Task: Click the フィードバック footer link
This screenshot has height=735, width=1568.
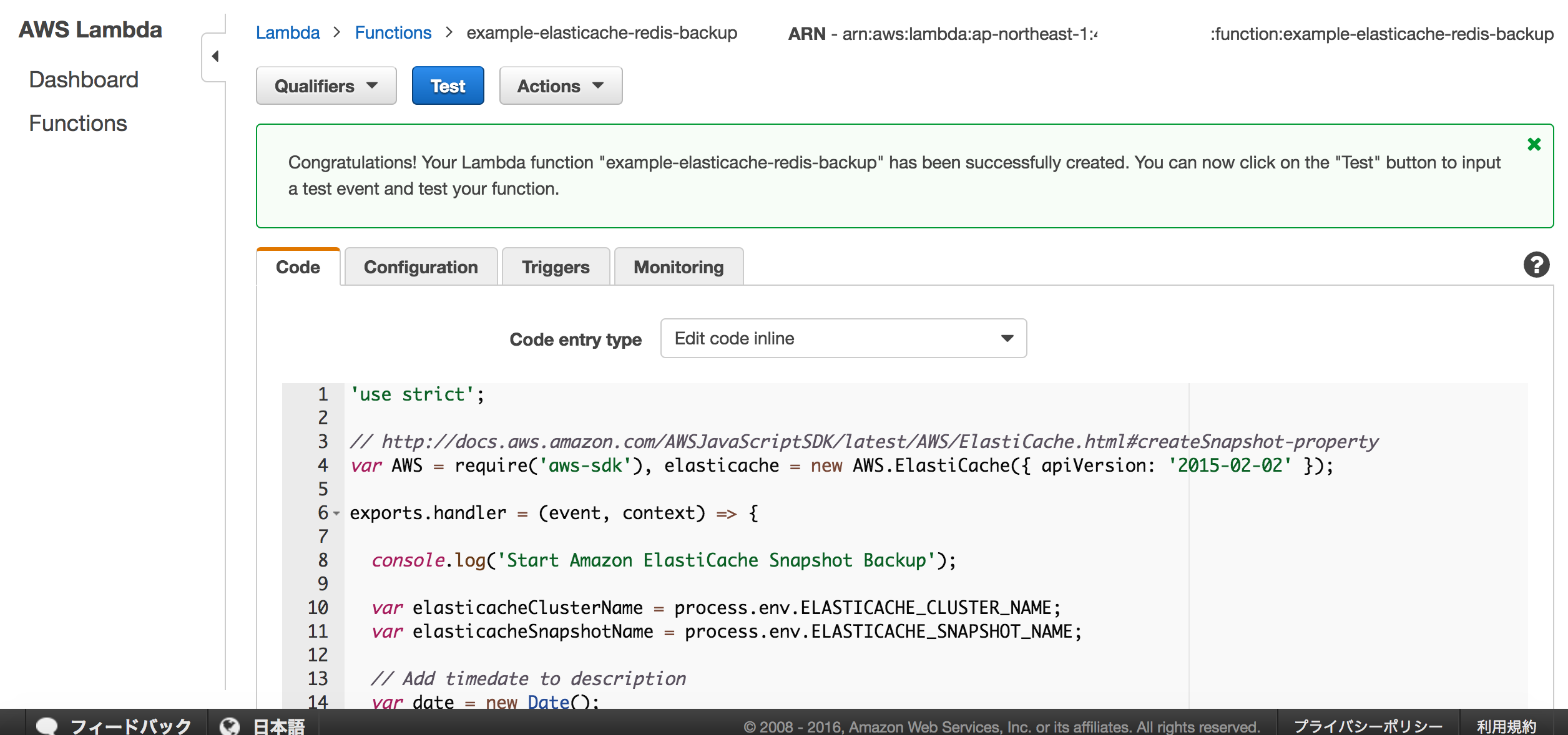Action: [x=130, y=726]
